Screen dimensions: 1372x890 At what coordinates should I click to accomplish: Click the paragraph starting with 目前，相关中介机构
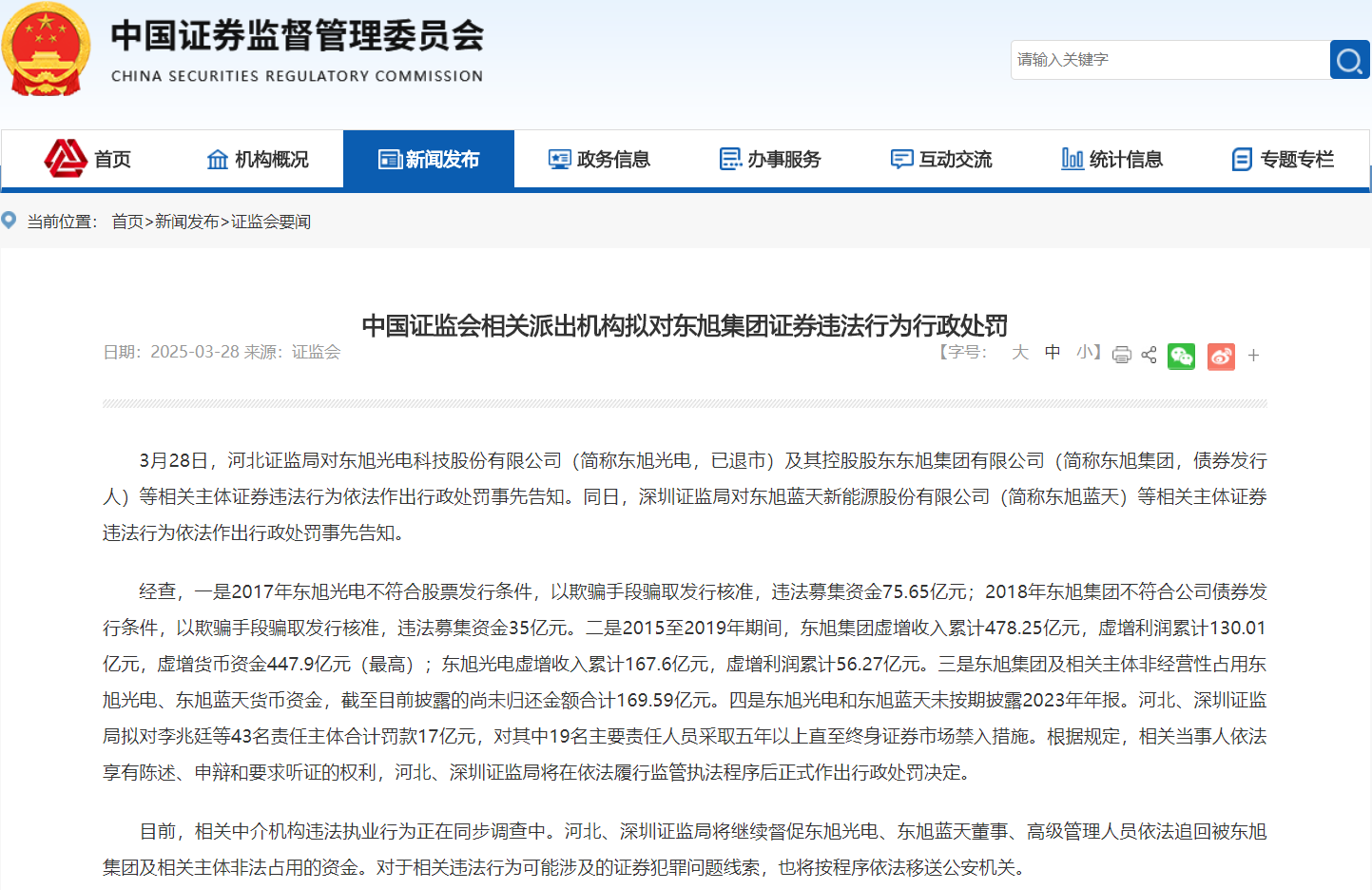(x=685, y=849)
